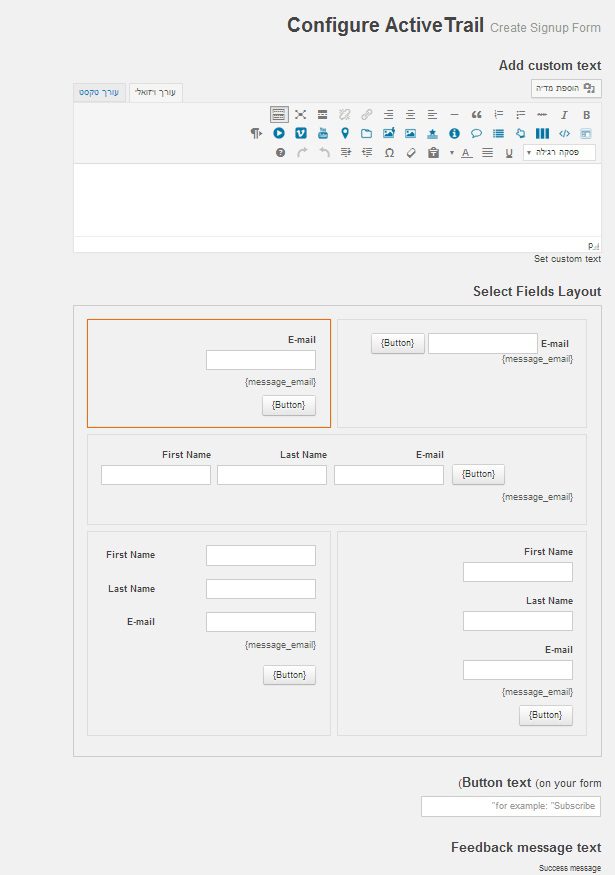Click the Vimeo icon in the toolbar
Screen dimensions: 615x875
(301, 133)
